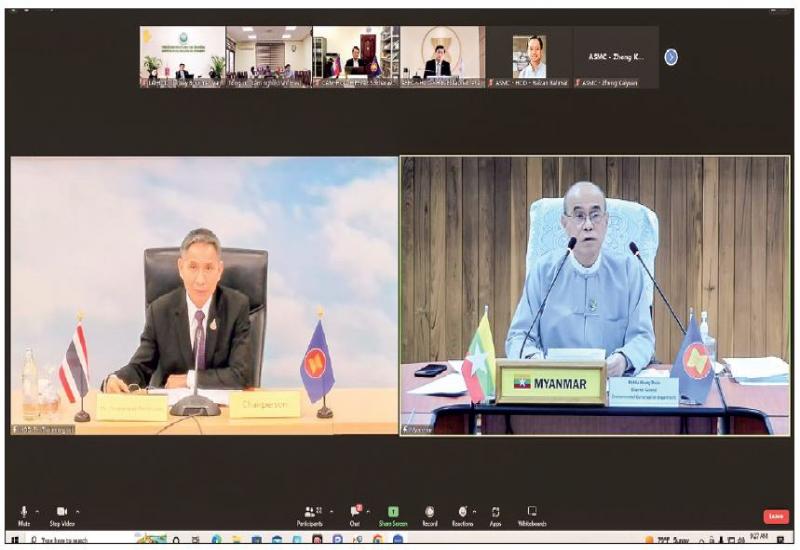This screenshot has height=550, width=800.
Task: Expand audio options arrow beside Mute
Action: click(x=38, y=512)
